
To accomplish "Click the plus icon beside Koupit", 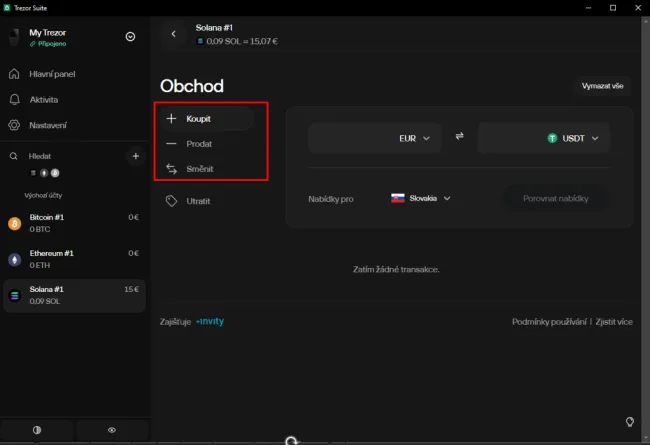I will pos(171,119).
